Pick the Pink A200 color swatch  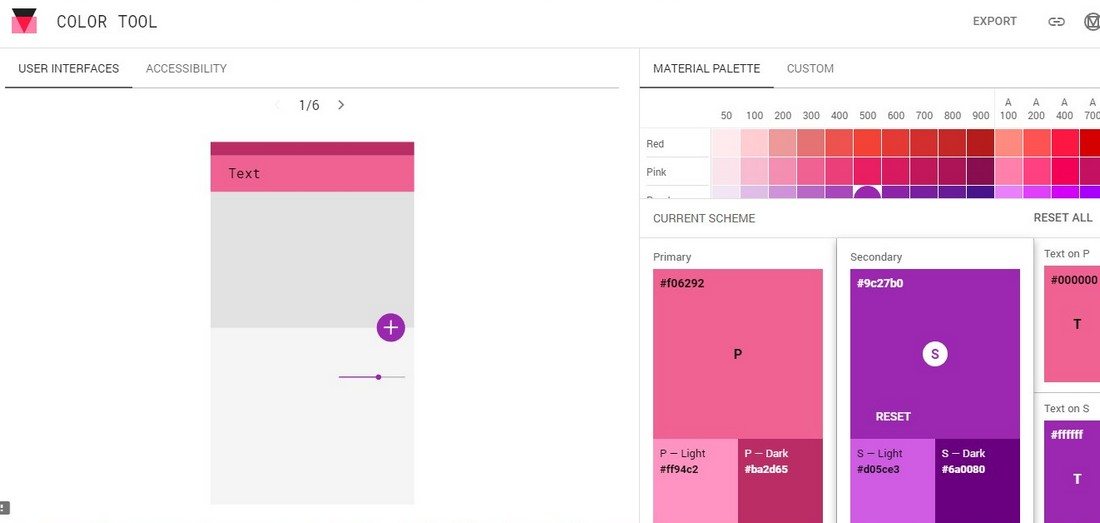[x=1036, y=172]
